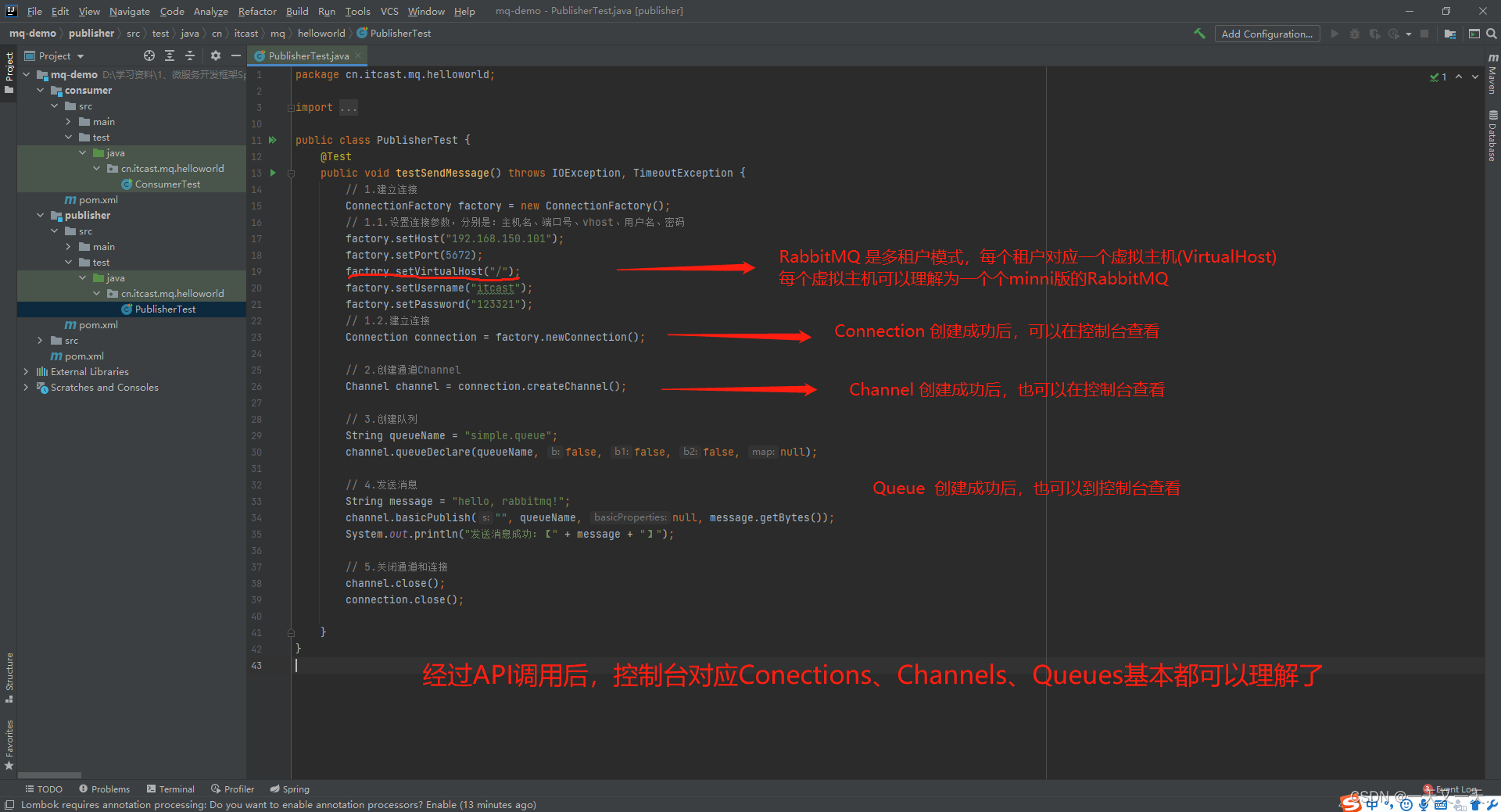The height and width of the screenshot is (812, 1501).
Task: Open the Database tool window icon
Action: [x=1492, y=130]
